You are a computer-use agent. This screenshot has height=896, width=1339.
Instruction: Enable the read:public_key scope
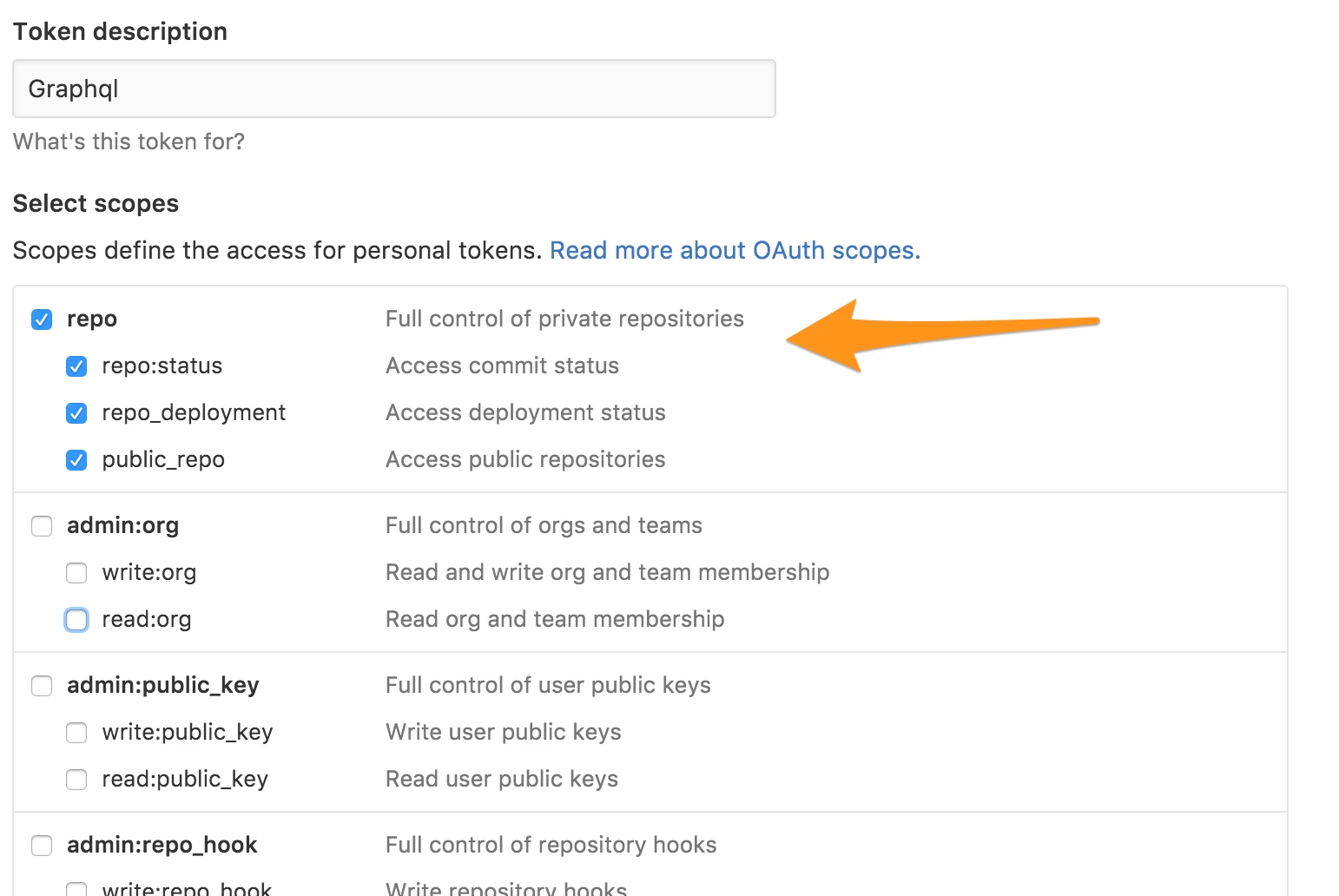tap(76, 780)
